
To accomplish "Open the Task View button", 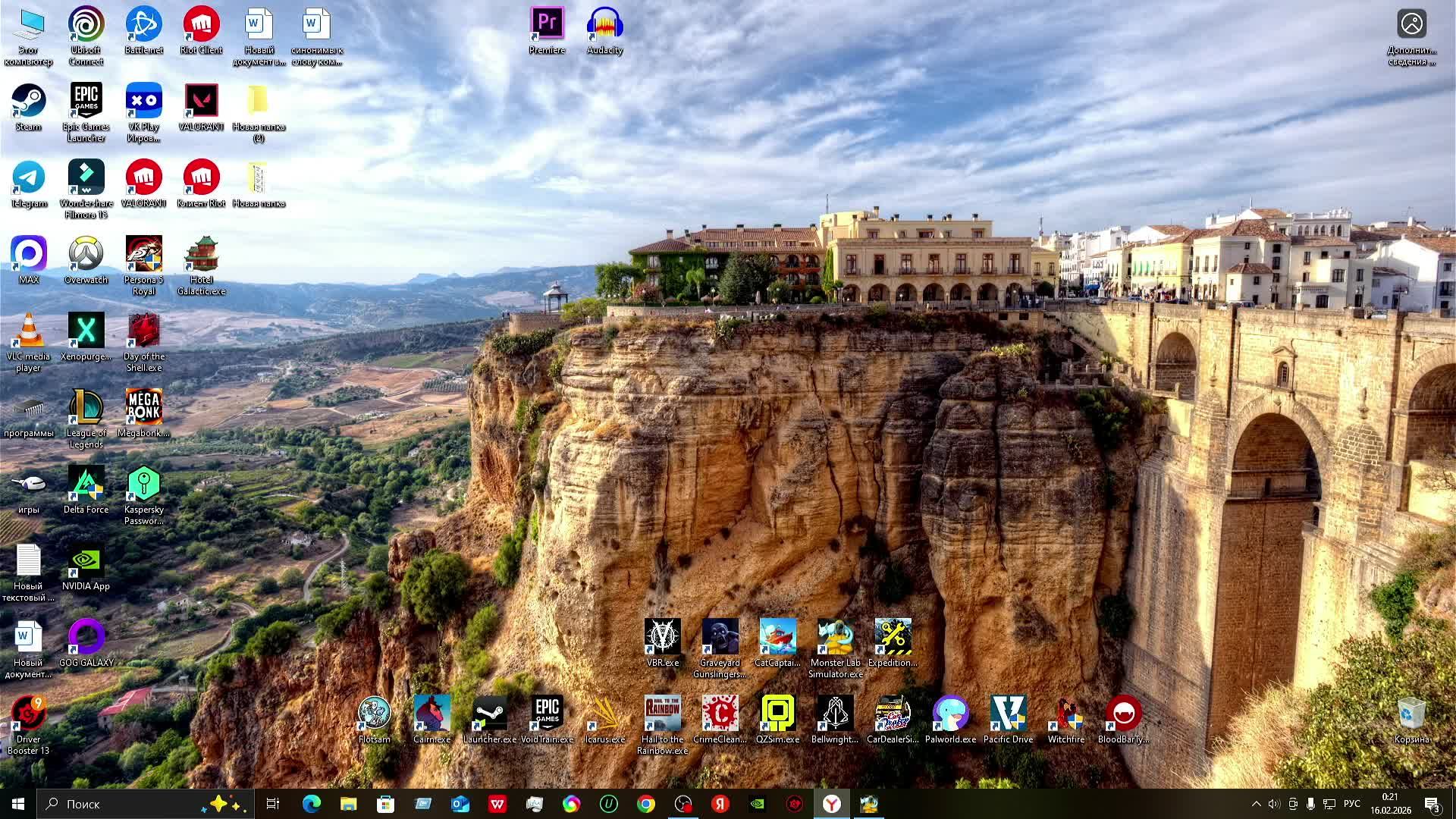I will click(273, 804).
